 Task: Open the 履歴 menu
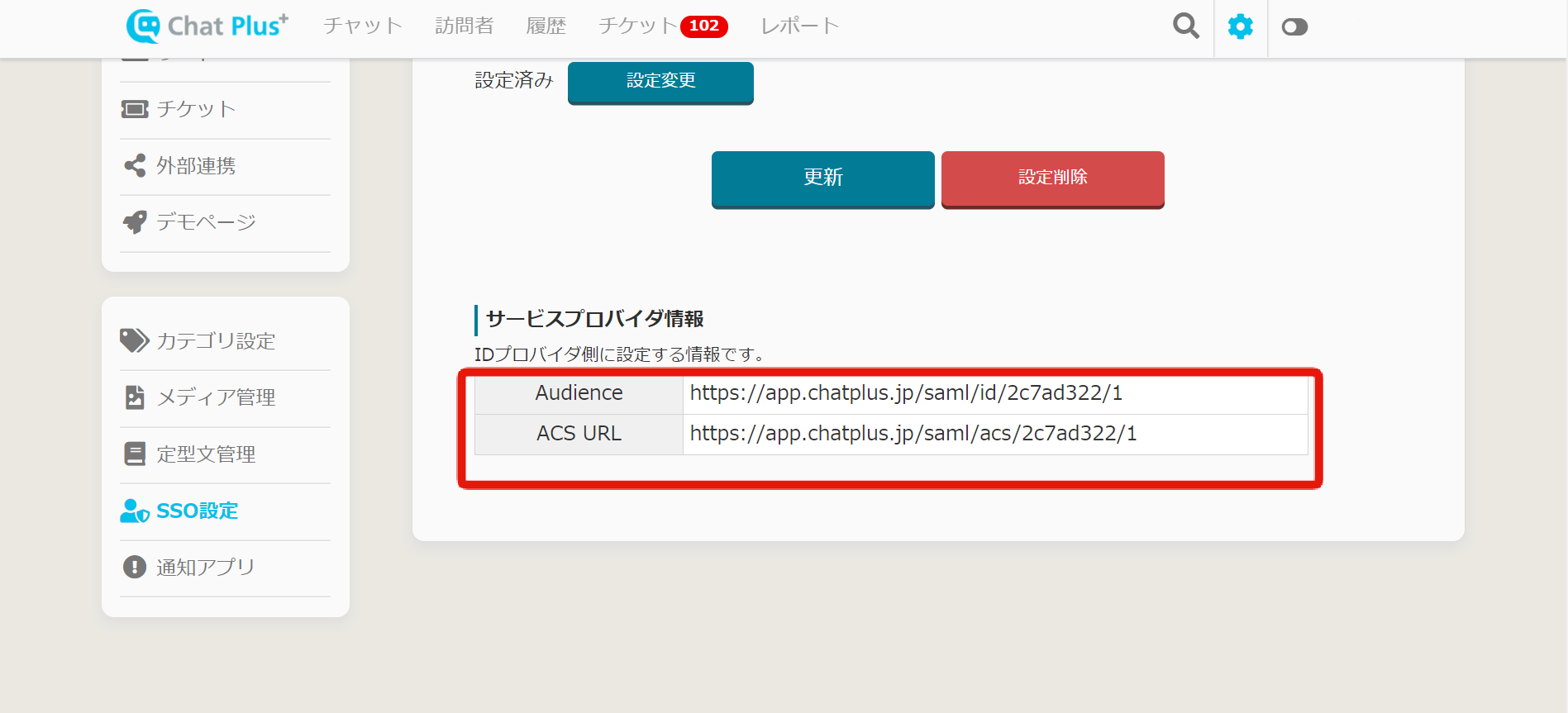(x=546, y=26)
